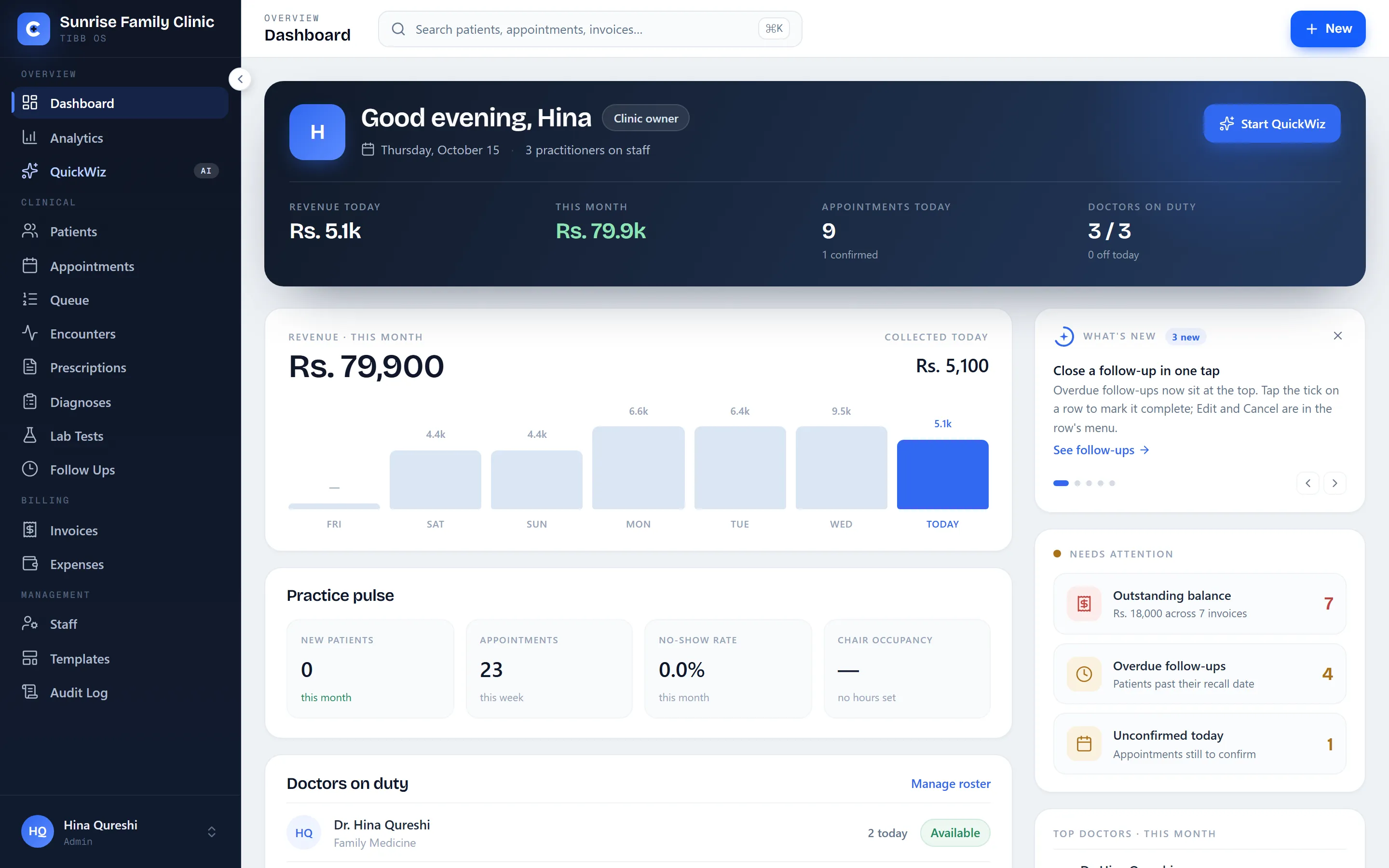Click the No-show rate pulse tile
1389x868 pixels.
[728, 668]
